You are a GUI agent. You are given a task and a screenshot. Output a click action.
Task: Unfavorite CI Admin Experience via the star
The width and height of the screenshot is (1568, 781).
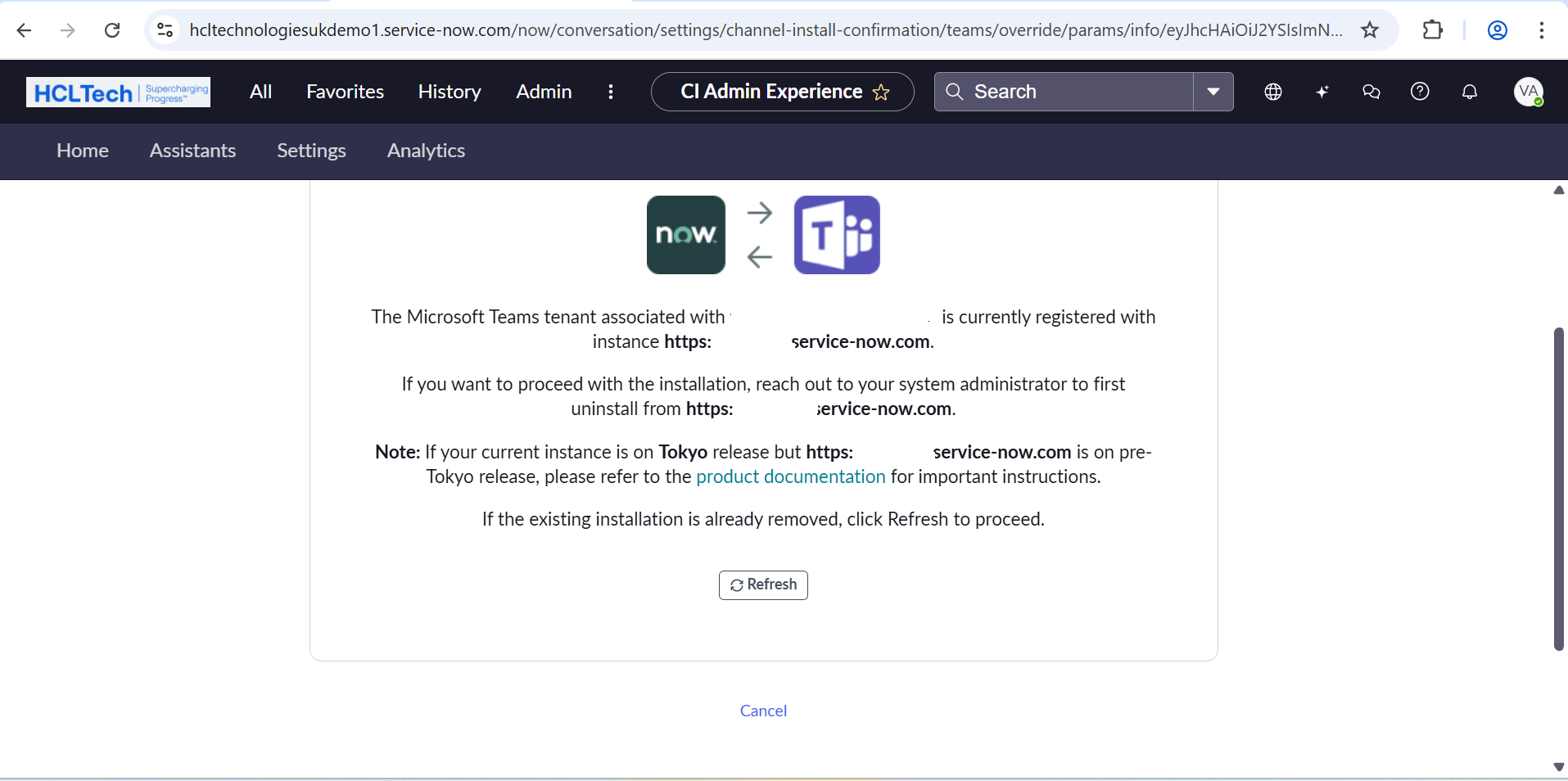click(x=881, y=92)
